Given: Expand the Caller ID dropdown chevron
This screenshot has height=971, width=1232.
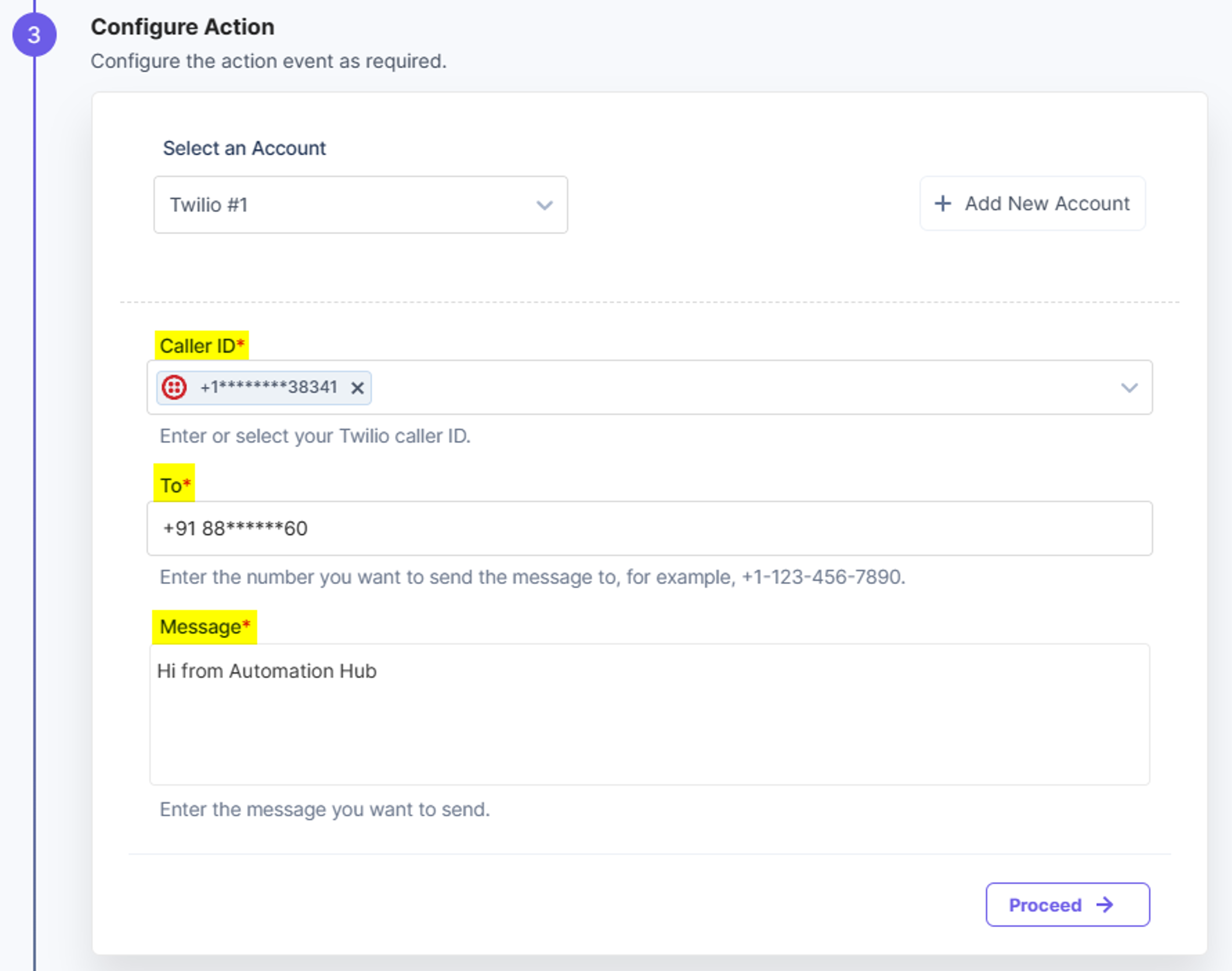Looking at the screenshot, I should click(x=1129, y=388).
